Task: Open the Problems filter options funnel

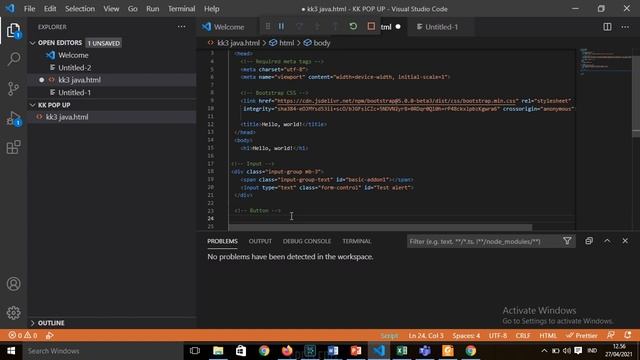Action: [567, 241]
